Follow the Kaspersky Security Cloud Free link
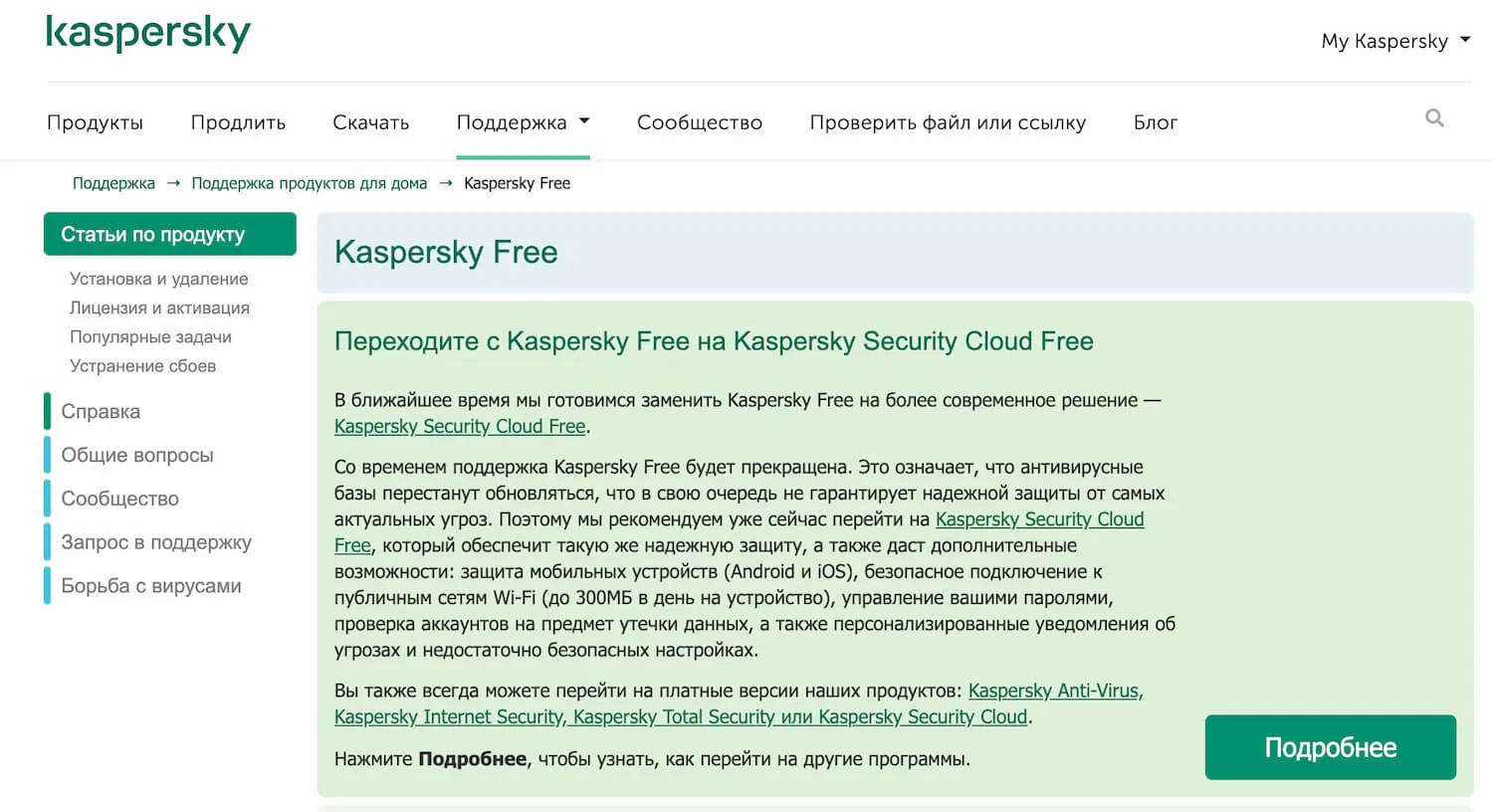 pyautogui.click(x=459, y=426)
